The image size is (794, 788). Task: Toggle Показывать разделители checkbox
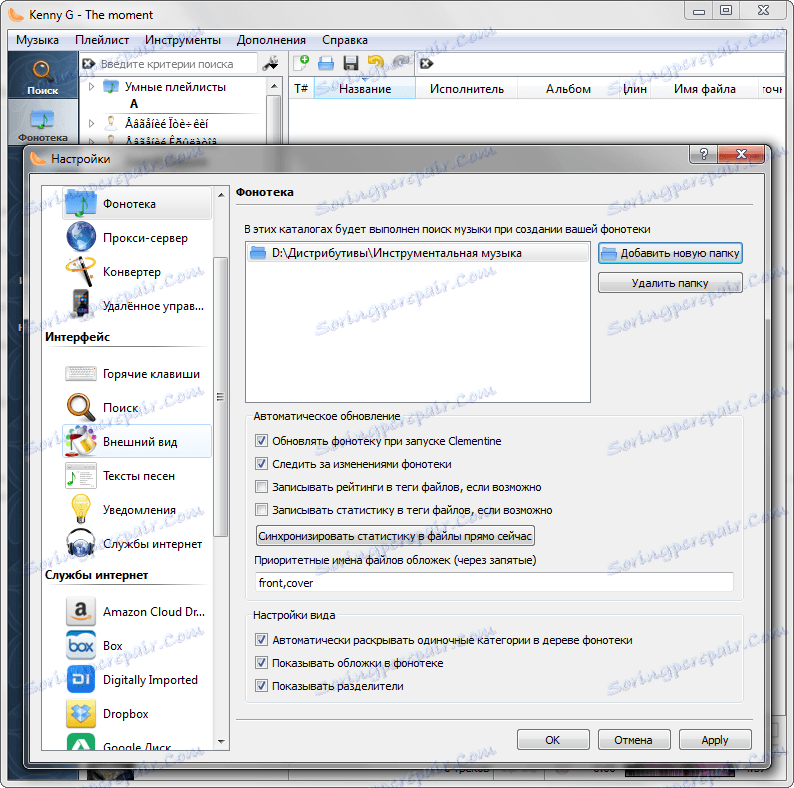[x=261, y=686]
